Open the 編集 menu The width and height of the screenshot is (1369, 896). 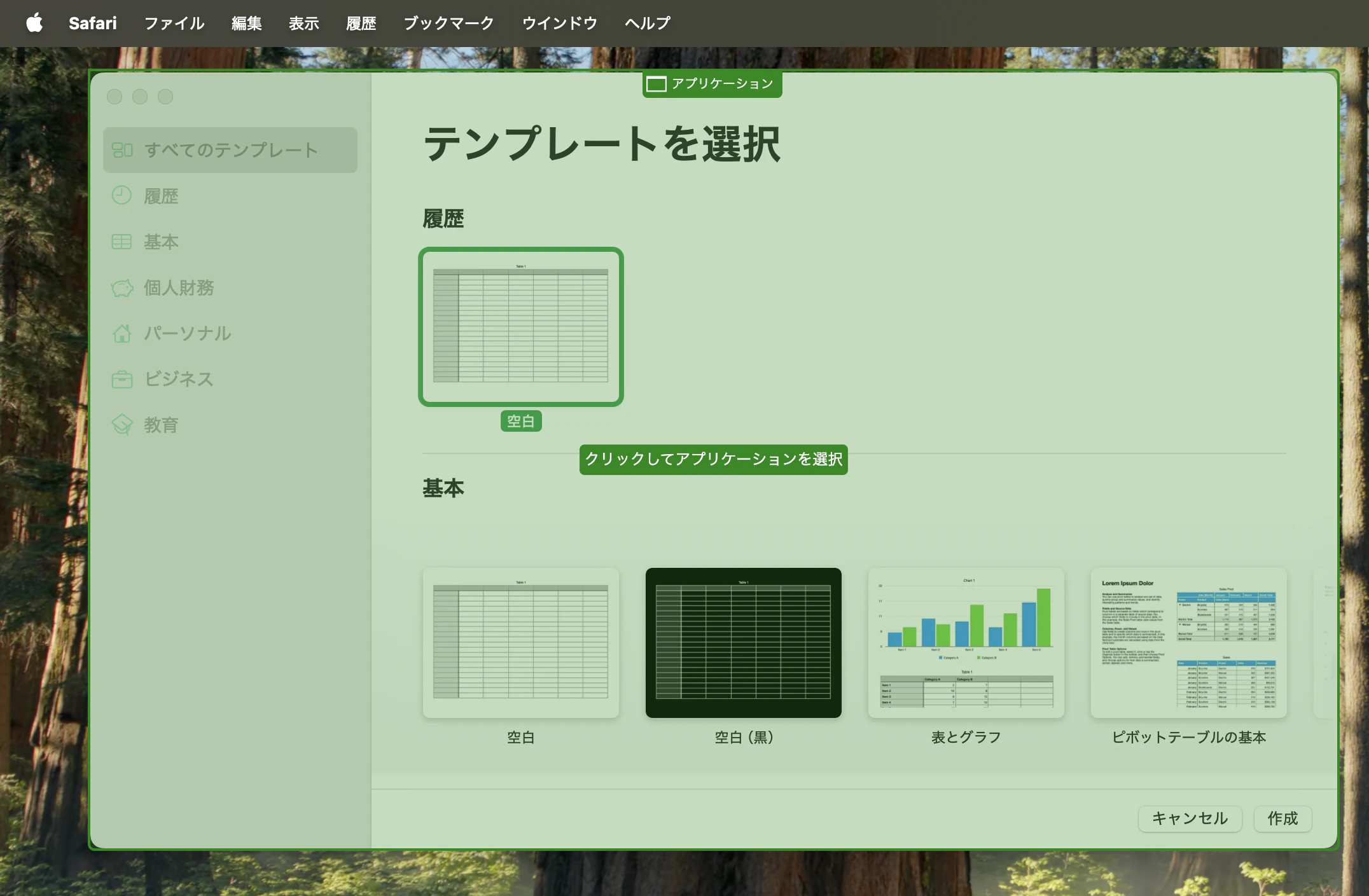coord(247,24)
